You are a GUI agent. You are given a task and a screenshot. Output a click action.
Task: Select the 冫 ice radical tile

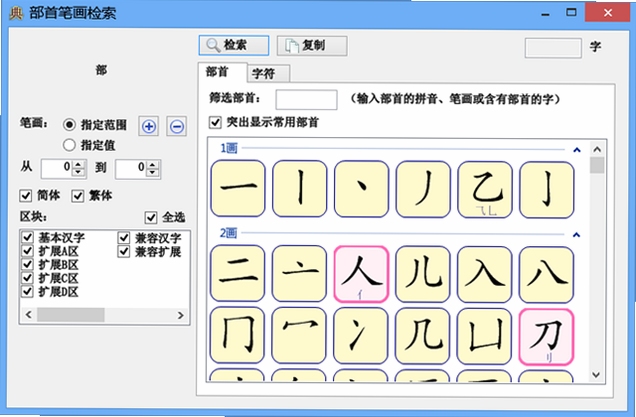point(361,335)
